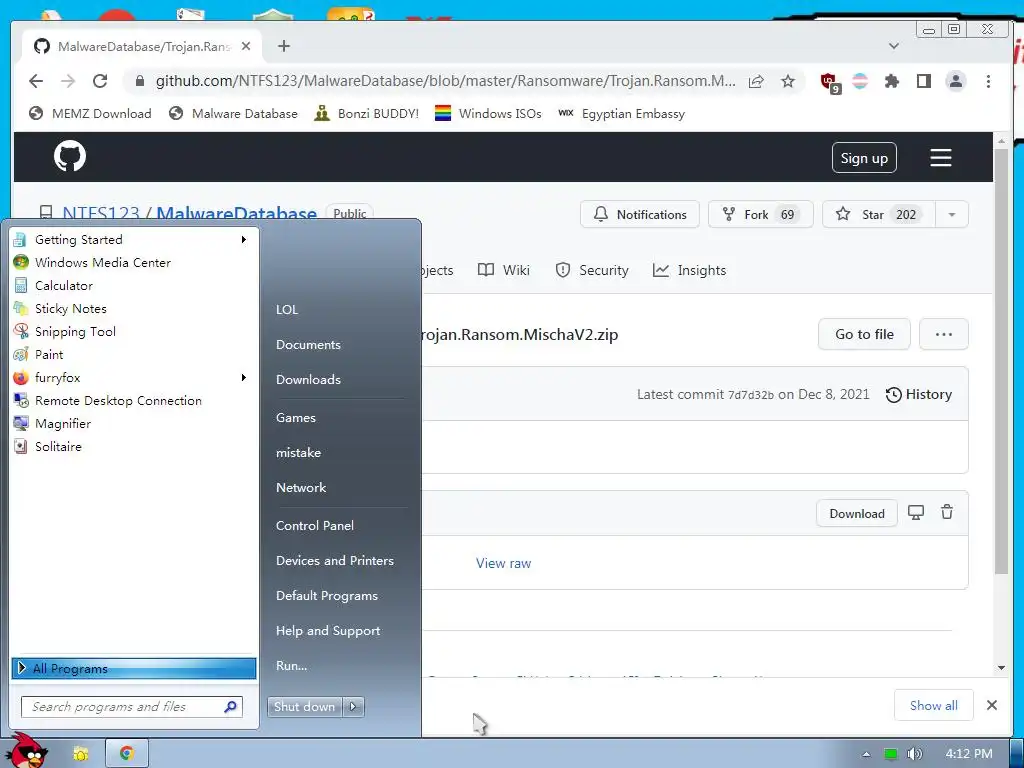Delete this file with trash icon

(x=947, y=513)
